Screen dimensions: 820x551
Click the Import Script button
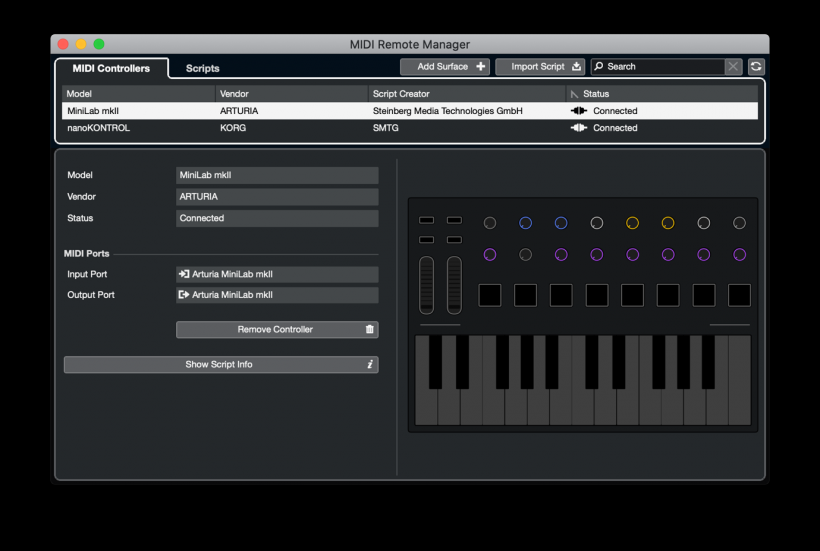540,66
